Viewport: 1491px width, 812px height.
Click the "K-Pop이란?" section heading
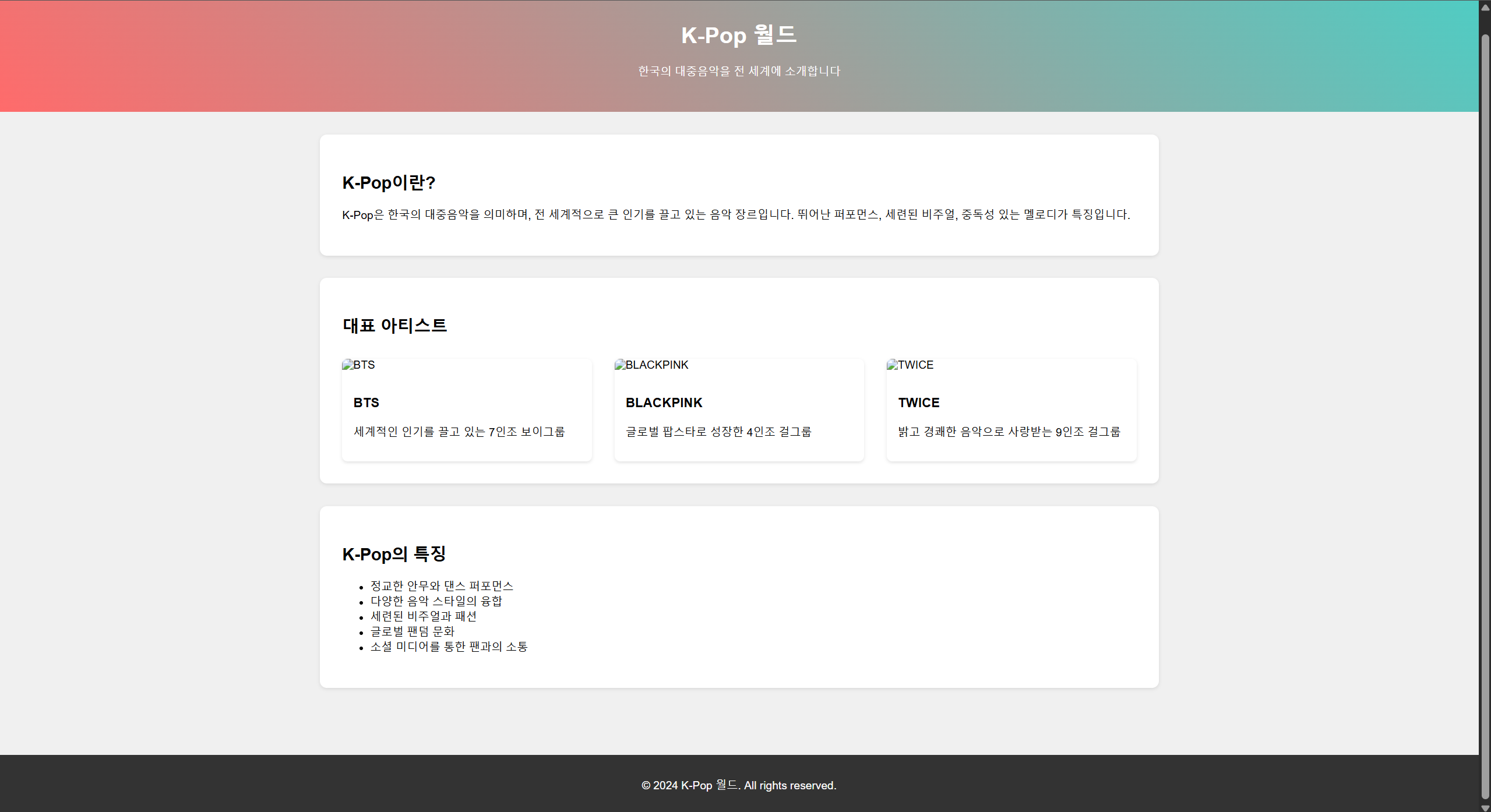389,183
